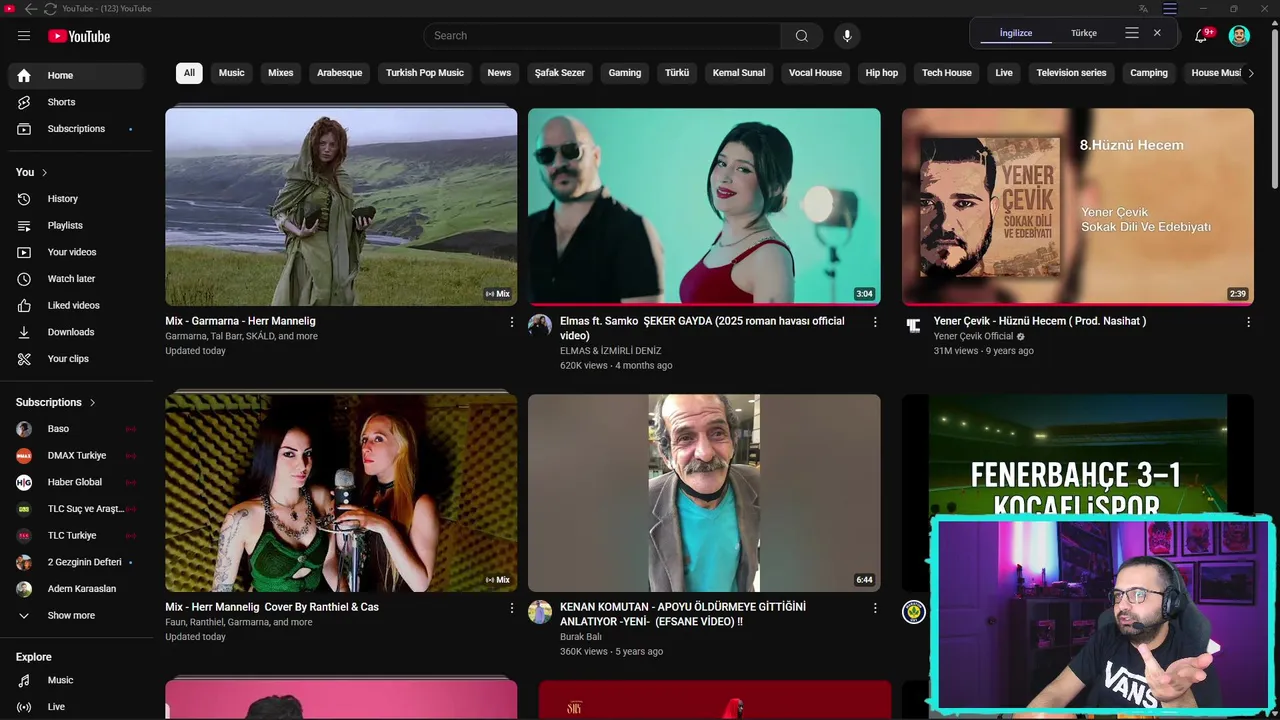Open Subscriptions in the main sidebar
1280x720 pixels.
click(x=76, y=129)
